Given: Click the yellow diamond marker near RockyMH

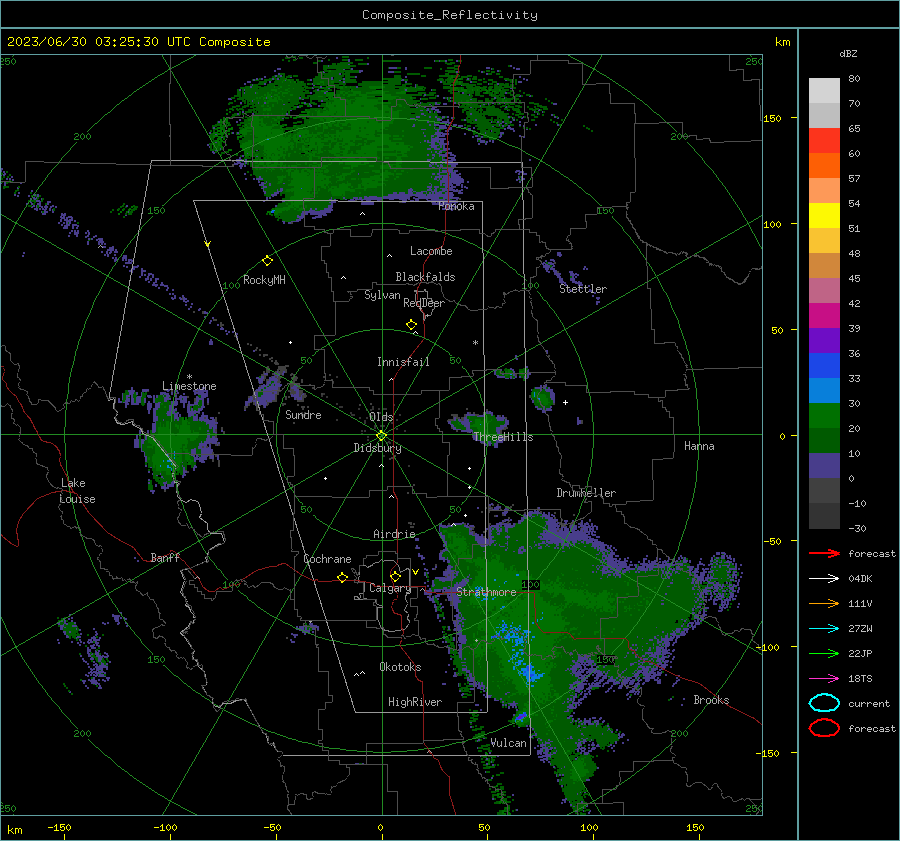Looking at the screenshot, I should click(x=267, y=261).
